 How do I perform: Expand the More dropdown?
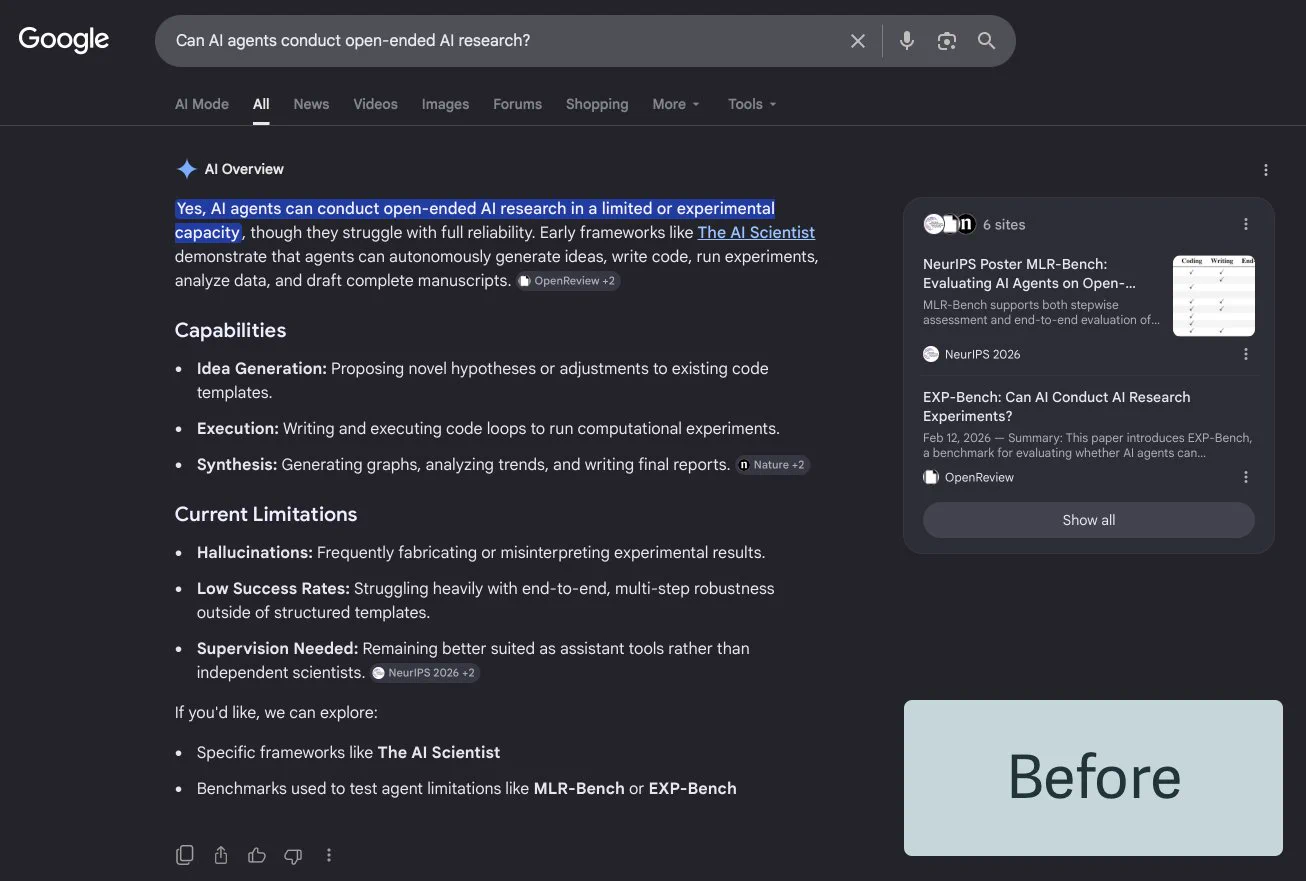[x=676, y=104]
